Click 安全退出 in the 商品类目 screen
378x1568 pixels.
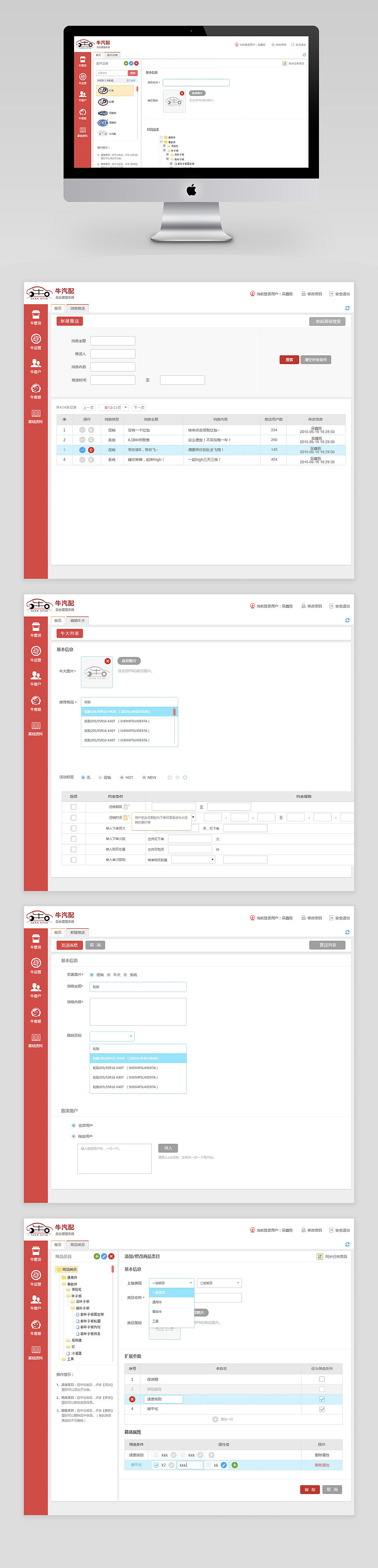[x=339, y=1230]
